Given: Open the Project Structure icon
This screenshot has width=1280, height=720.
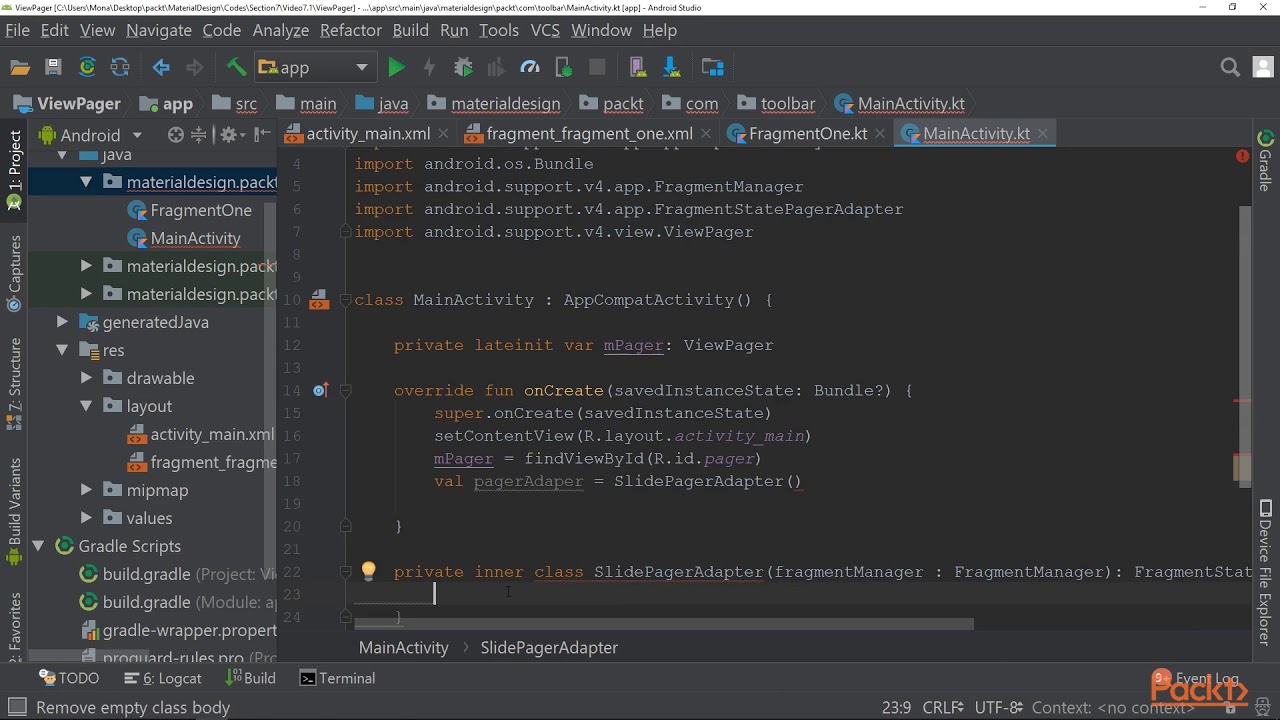Looking at the screenshot, I should (713, 67).
